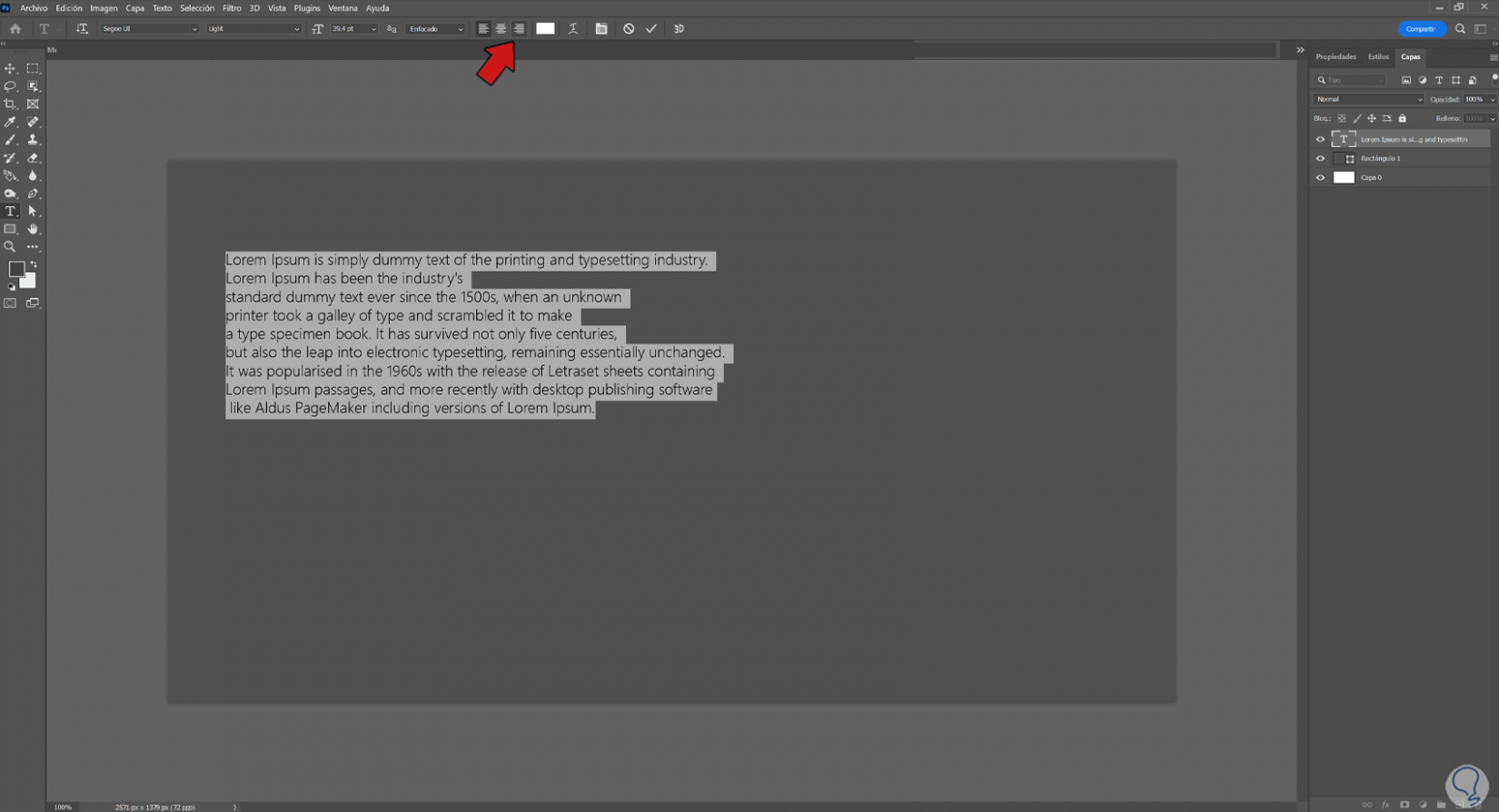Select the Path Selection tool
Screen dimensions: 1499x812
click(x=33, y=212)
